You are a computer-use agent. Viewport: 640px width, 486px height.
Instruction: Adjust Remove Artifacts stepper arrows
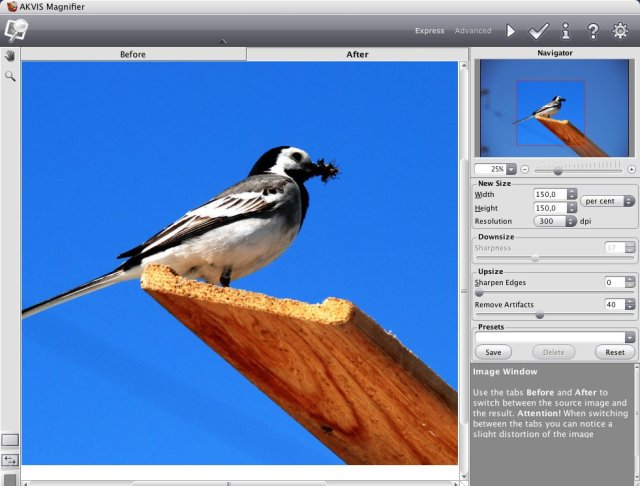630,304
